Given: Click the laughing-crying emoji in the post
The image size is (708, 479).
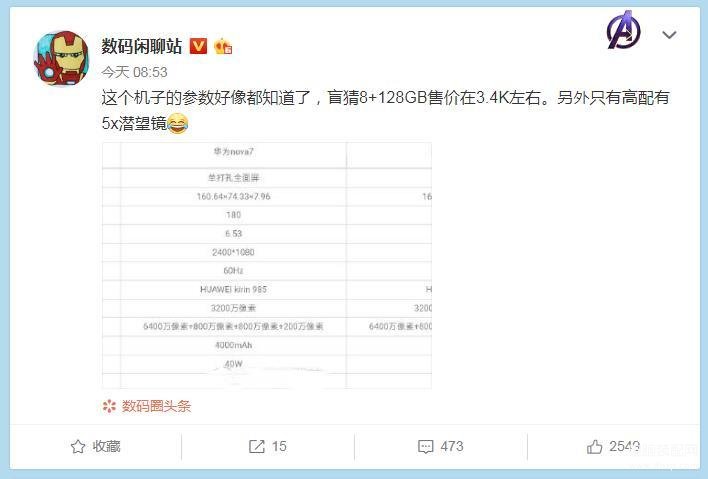Looking at the screenshot, I should [178, 123].
